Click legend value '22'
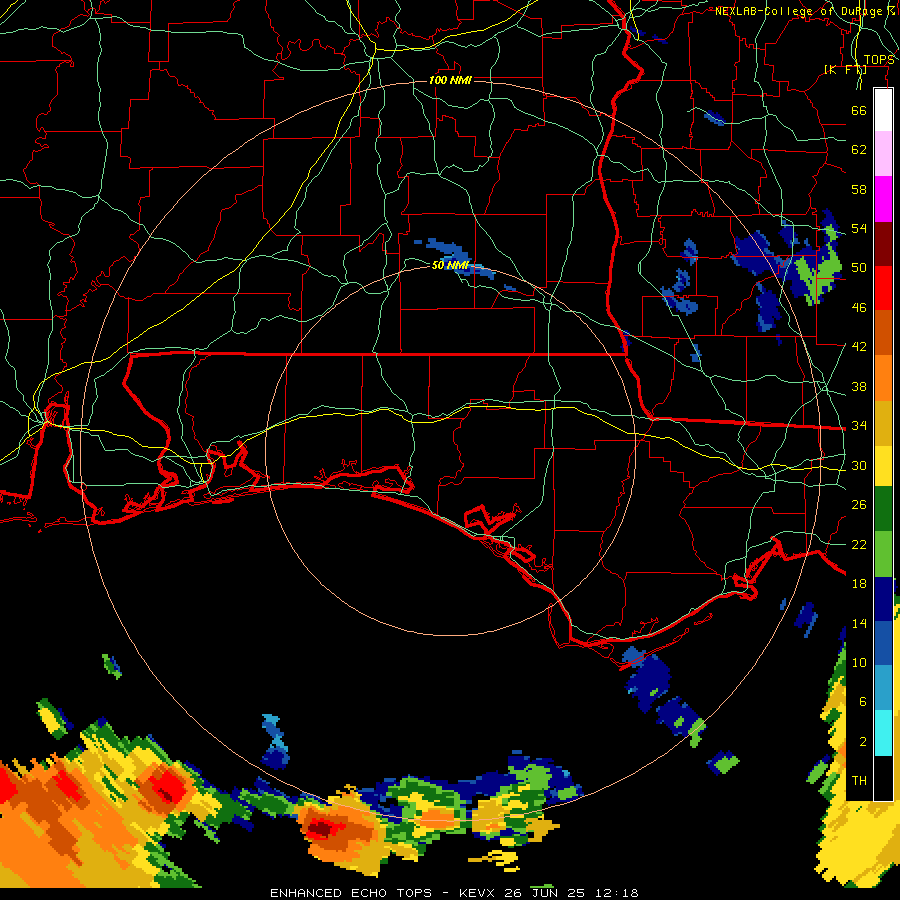 click(x=859, y=544)
